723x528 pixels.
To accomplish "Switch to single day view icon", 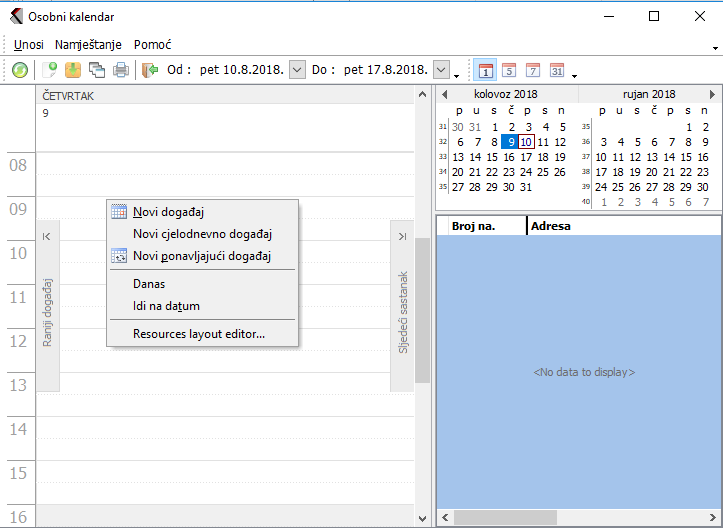I will (x=485, y=70).
